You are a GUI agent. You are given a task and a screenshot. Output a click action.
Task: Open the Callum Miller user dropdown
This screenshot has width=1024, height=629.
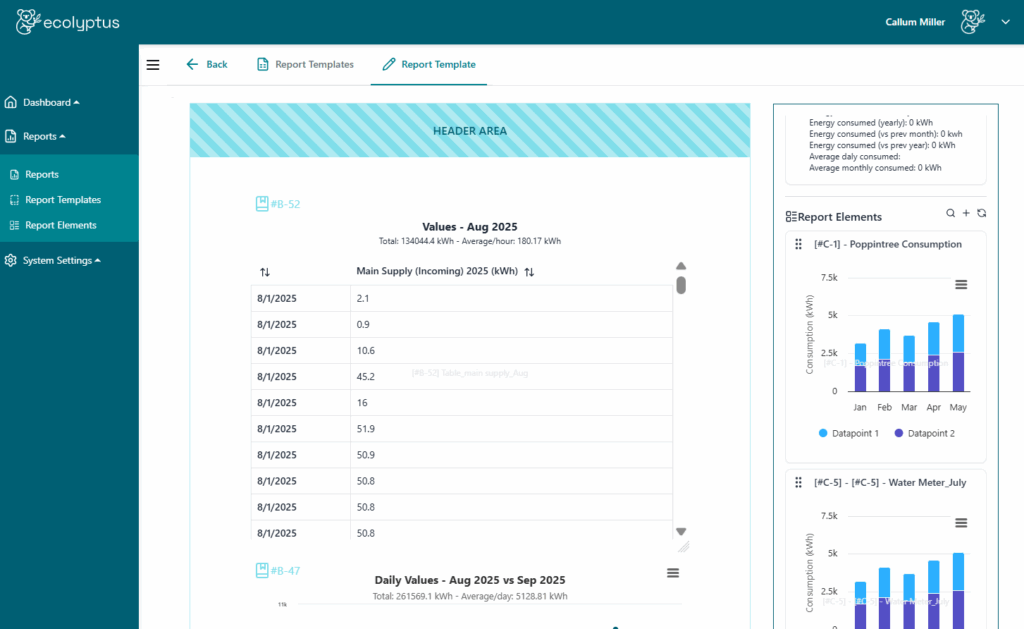coord(1004,22)
